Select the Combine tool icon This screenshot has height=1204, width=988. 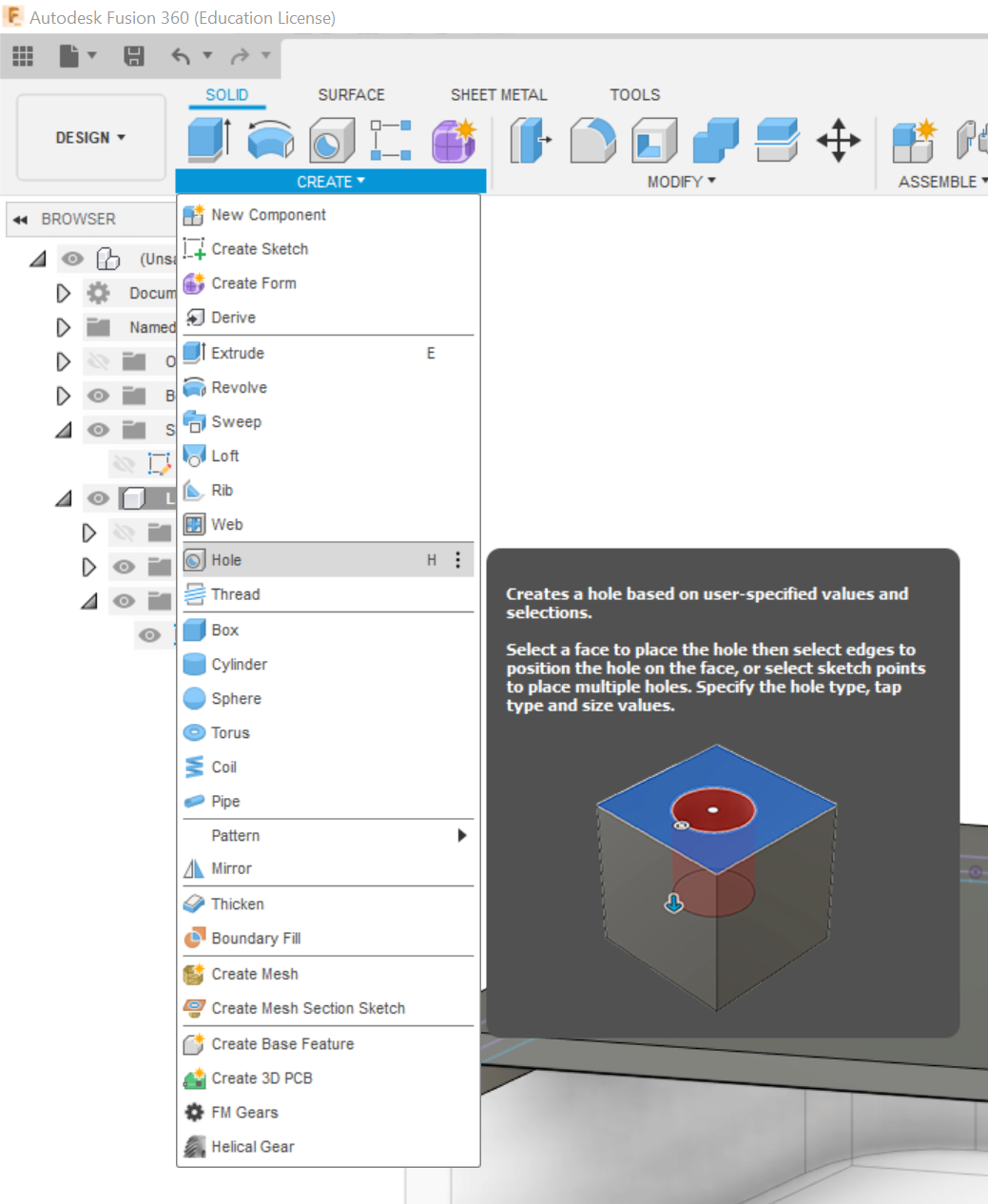tap(716, 140)
